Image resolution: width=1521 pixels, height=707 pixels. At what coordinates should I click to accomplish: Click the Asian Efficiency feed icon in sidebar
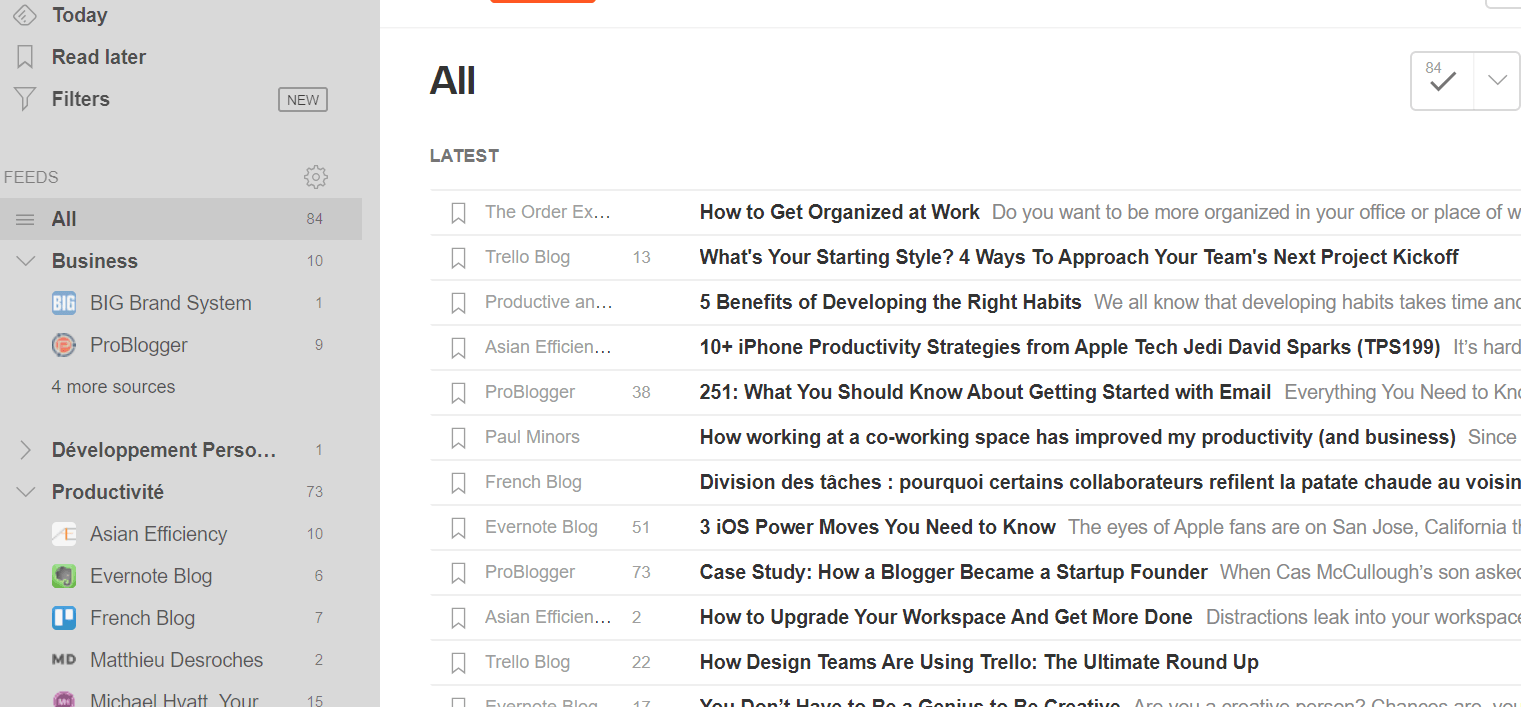[64, 534]
